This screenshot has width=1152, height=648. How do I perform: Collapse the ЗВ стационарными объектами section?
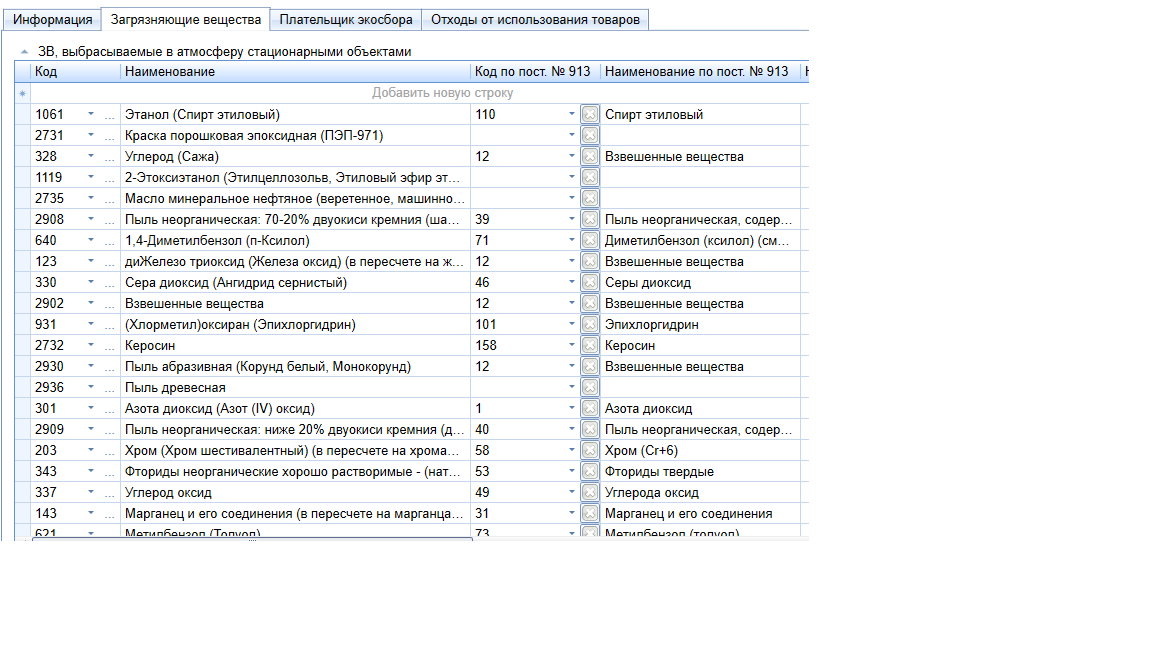tap(24, 51)
